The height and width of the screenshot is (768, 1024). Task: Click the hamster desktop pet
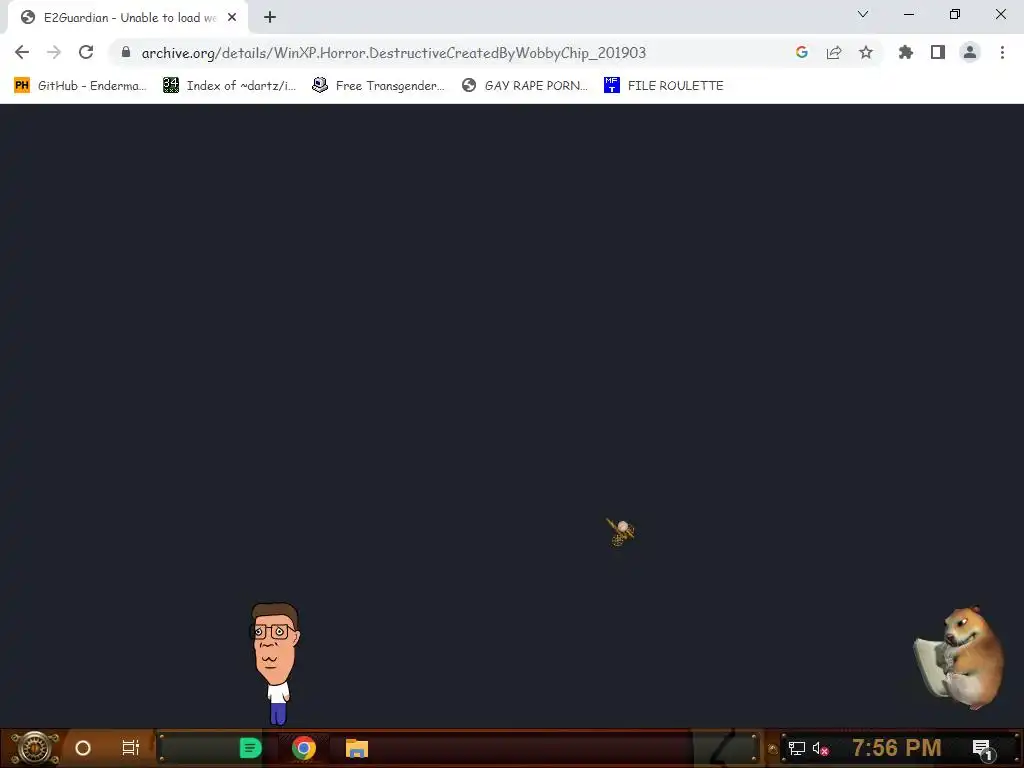click(959, 658)
